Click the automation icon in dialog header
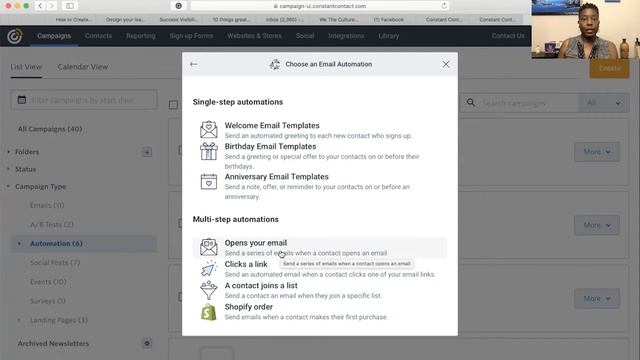 pos(275,64)
